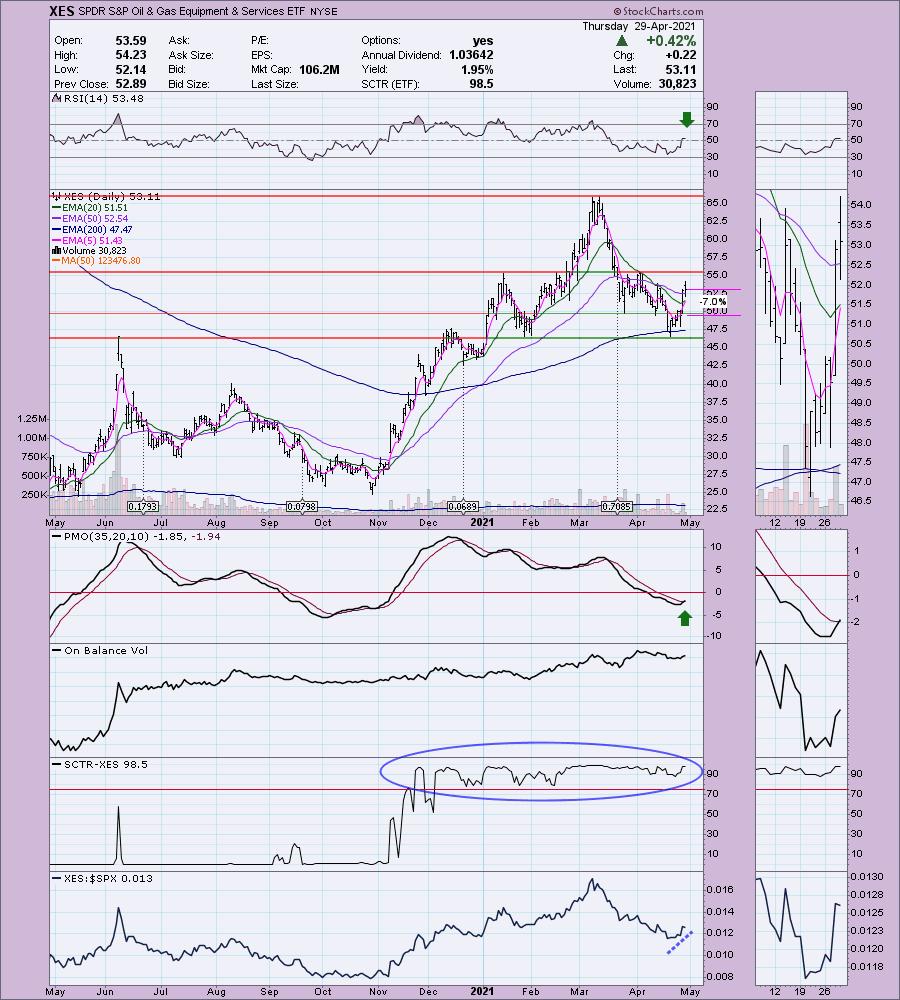This screenshot has height=1000, width=900.
Task: Click the '-7.0%' label on the price chart
Action: point(712,302)
